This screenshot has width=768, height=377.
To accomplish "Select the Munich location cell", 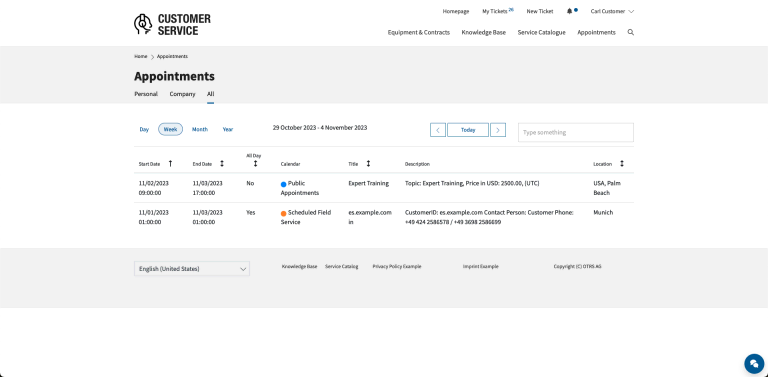I will tap(603, 212).
